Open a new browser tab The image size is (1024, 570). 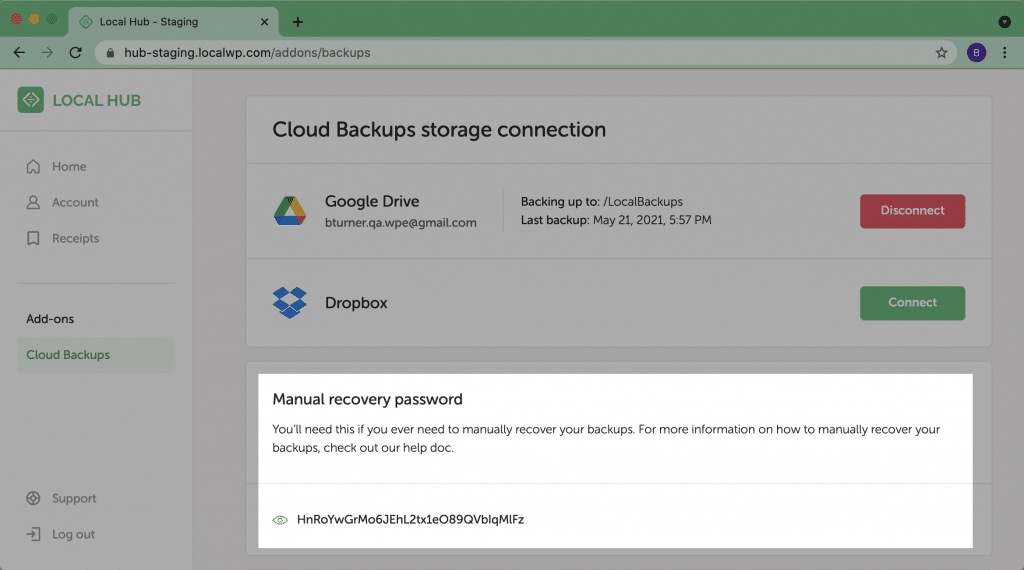[298, 22]
